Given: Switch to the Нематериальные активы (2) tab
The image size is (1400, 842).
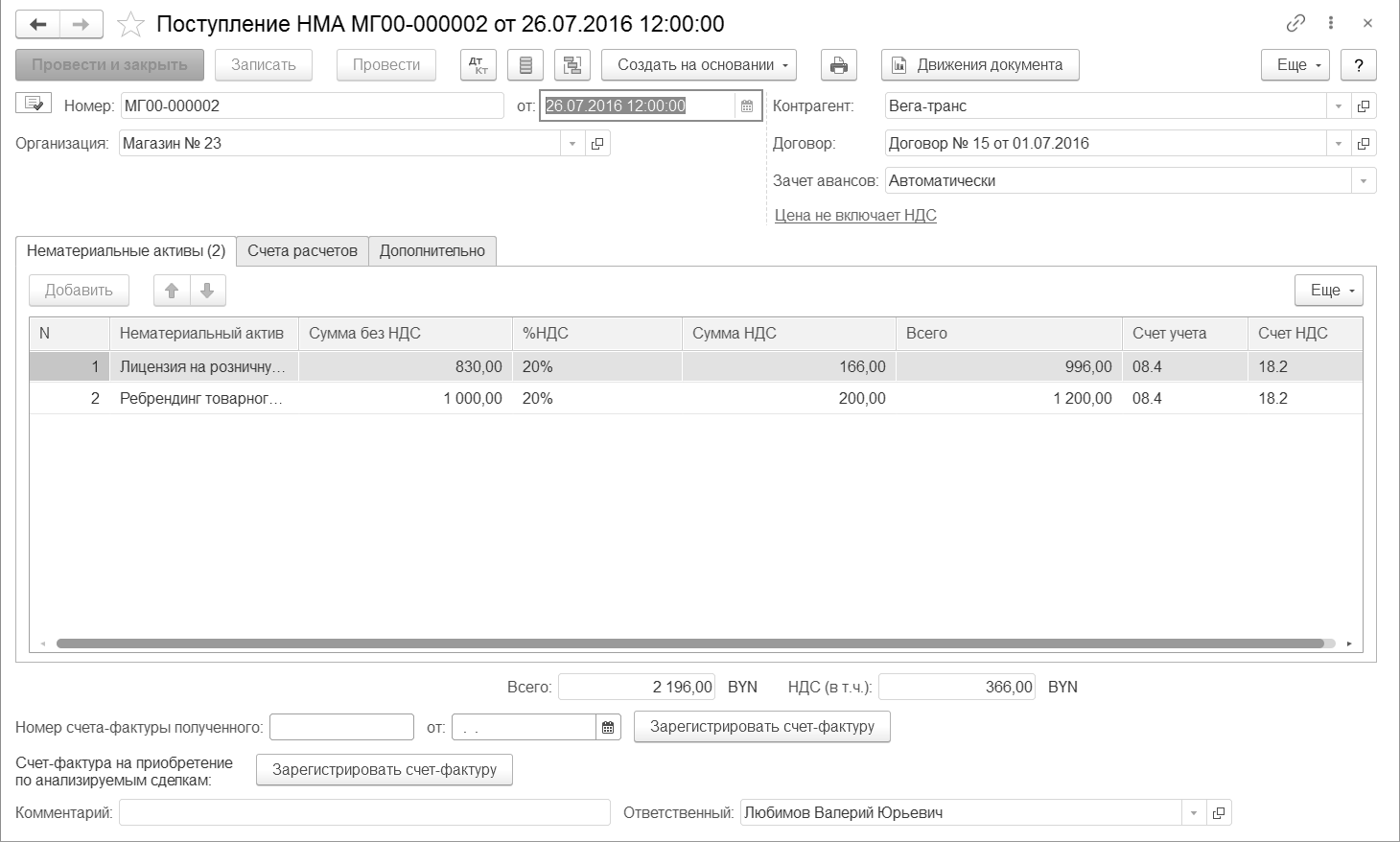Looking at the screenshot, I should 126,251.
